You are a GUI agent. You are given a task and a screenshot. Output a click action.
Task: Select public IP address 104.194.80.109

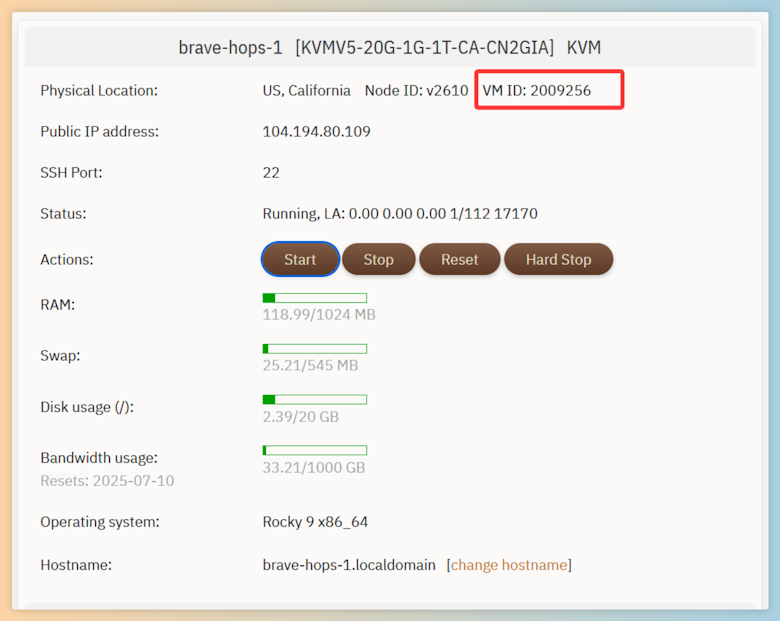point(316,131)
